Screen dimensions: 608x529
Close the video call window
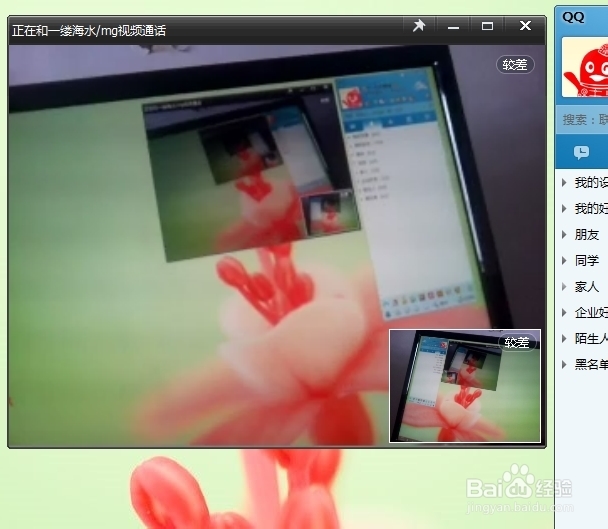[x=525, y=26]
